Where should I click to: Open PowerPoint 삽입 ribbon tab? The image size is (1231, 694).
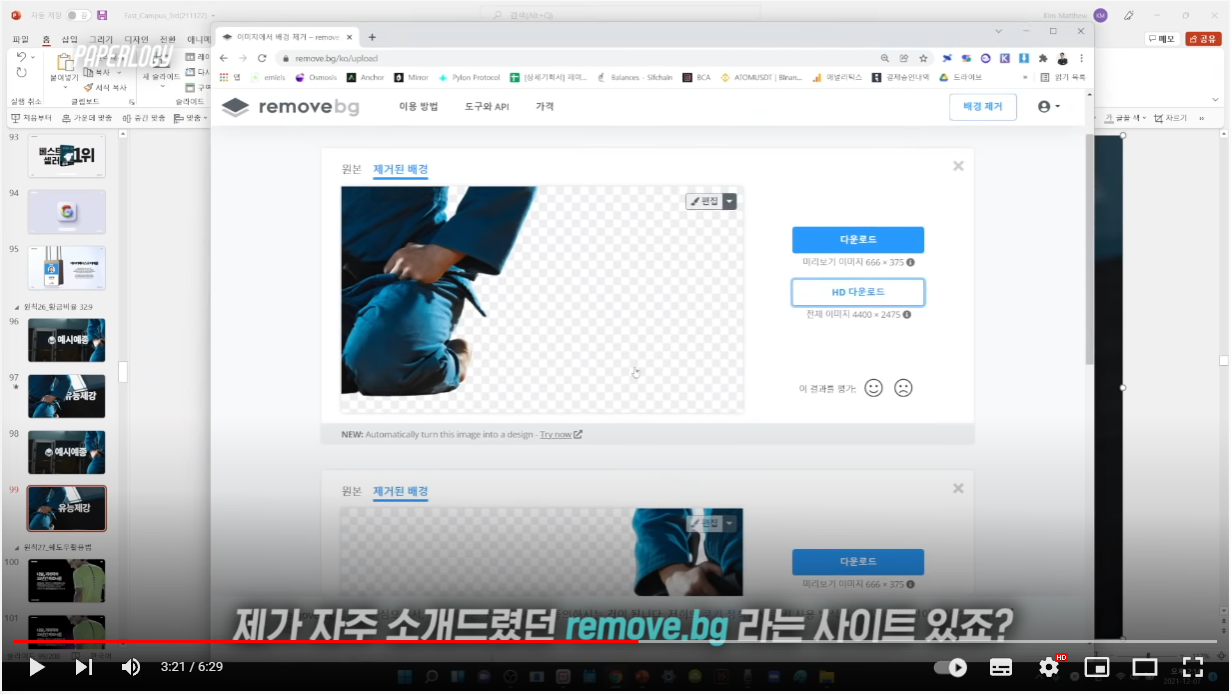coord(69,39)
